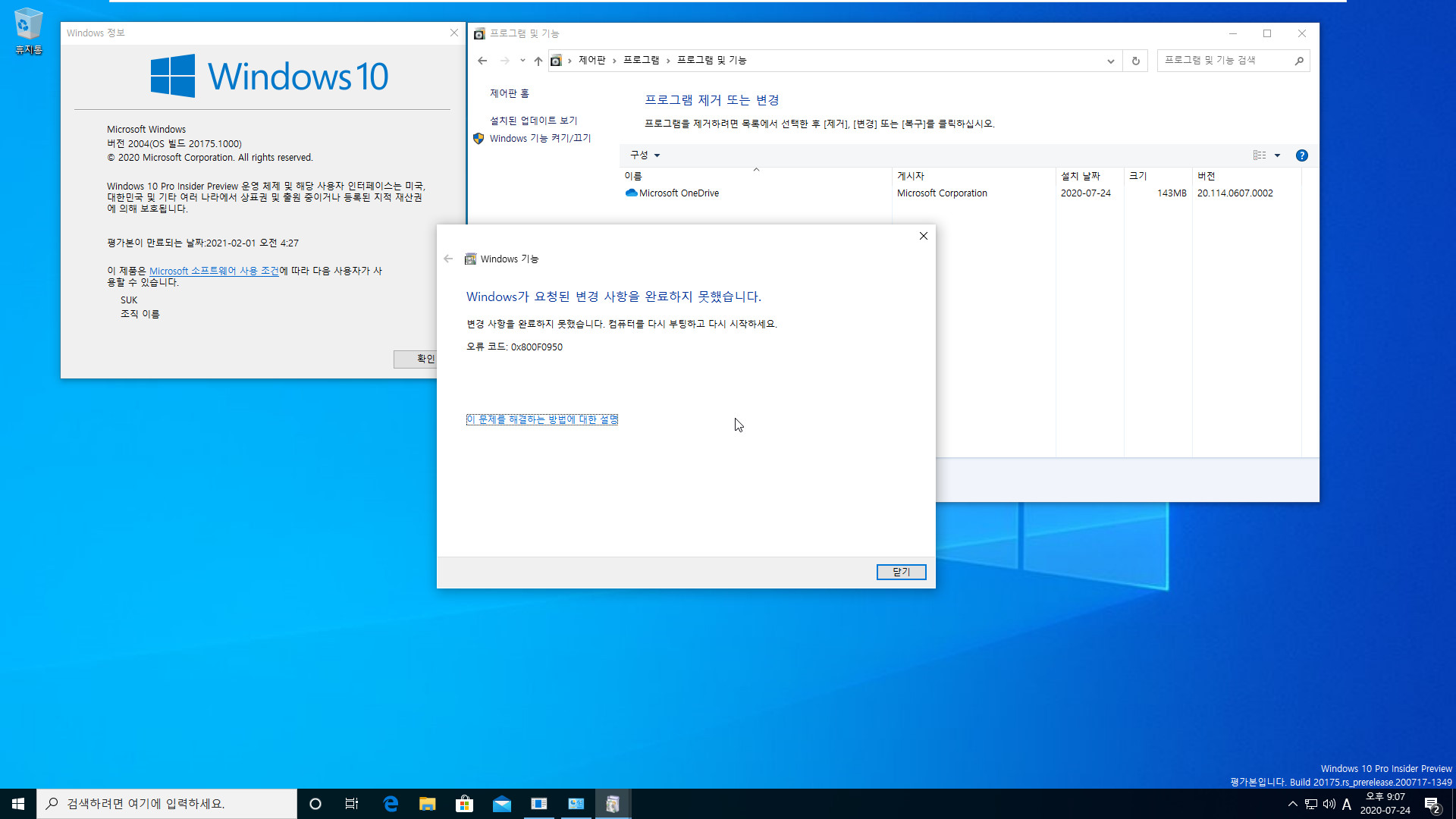
Task: Click the back arrow in Windows 기능 dialog
Action: pyautogui.click(x=448, y=259)
